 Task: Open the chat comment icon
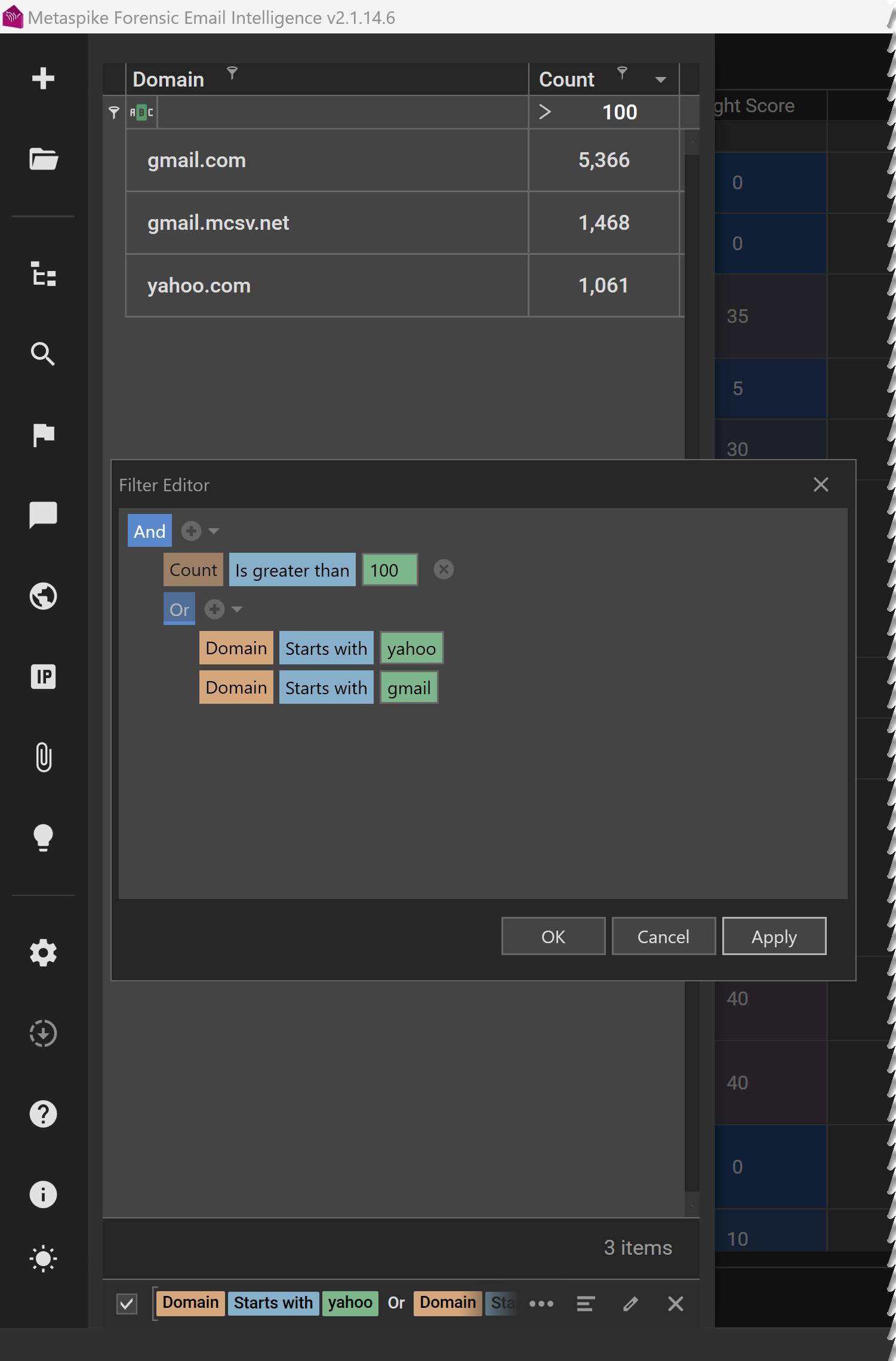click(x=43, y=515)
